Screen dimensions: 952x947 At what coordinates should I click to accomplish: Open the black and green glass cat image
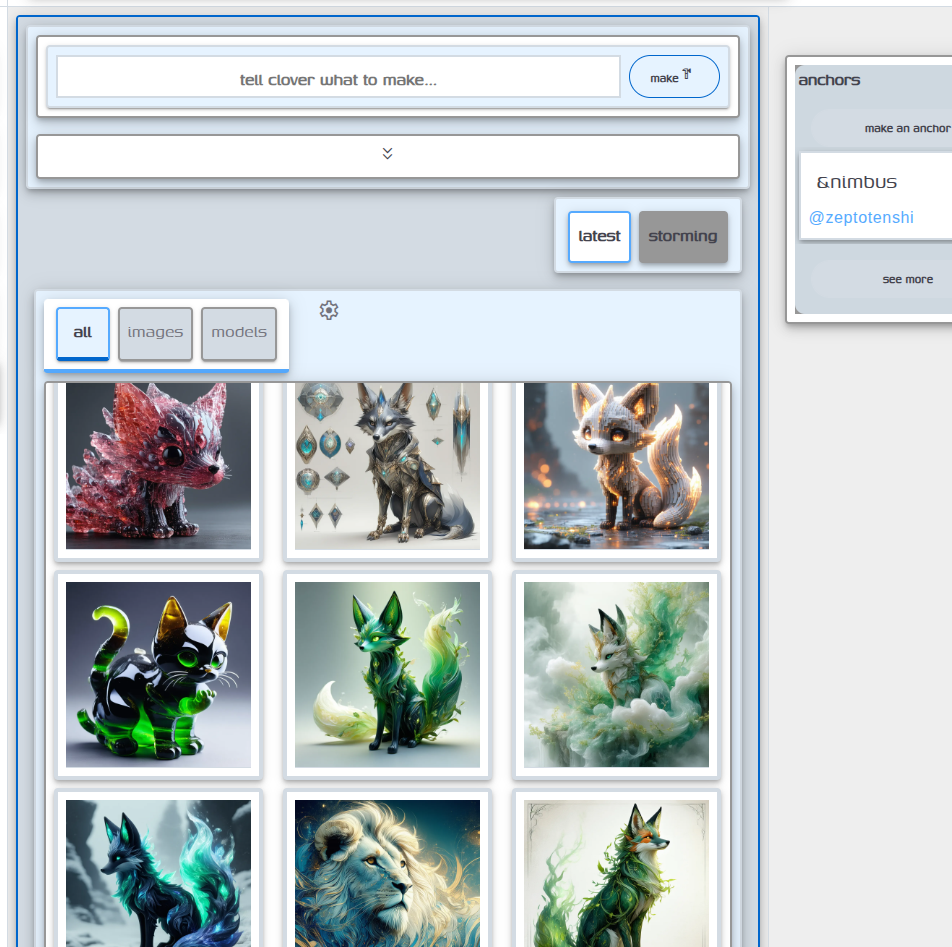[158, 674]
